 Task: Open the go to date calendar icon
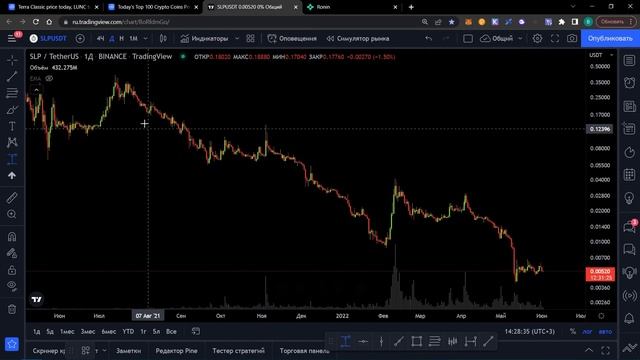point(196,331)
